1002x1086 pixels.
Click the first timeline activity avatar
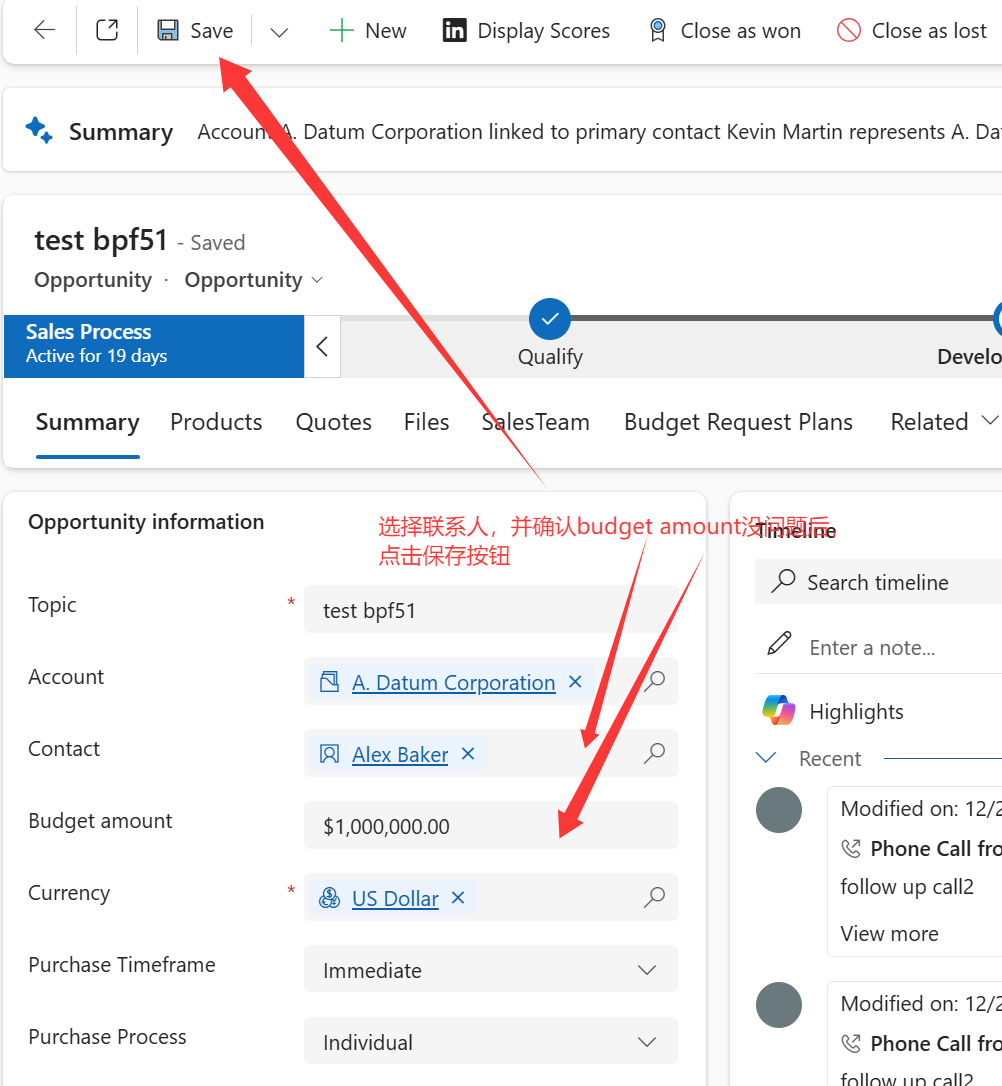point(779,810)
